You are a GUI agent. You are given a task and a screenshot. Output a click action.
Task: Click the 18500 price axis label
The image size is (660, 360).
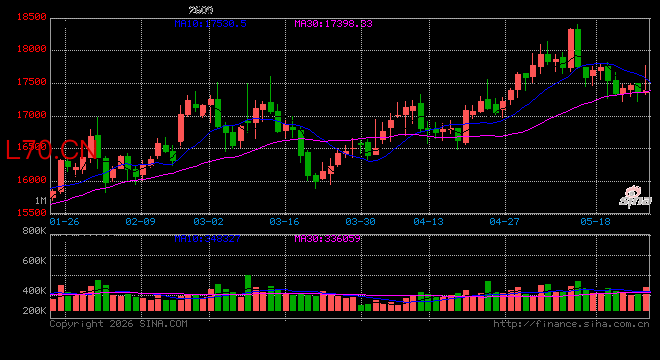coord(32,17)
